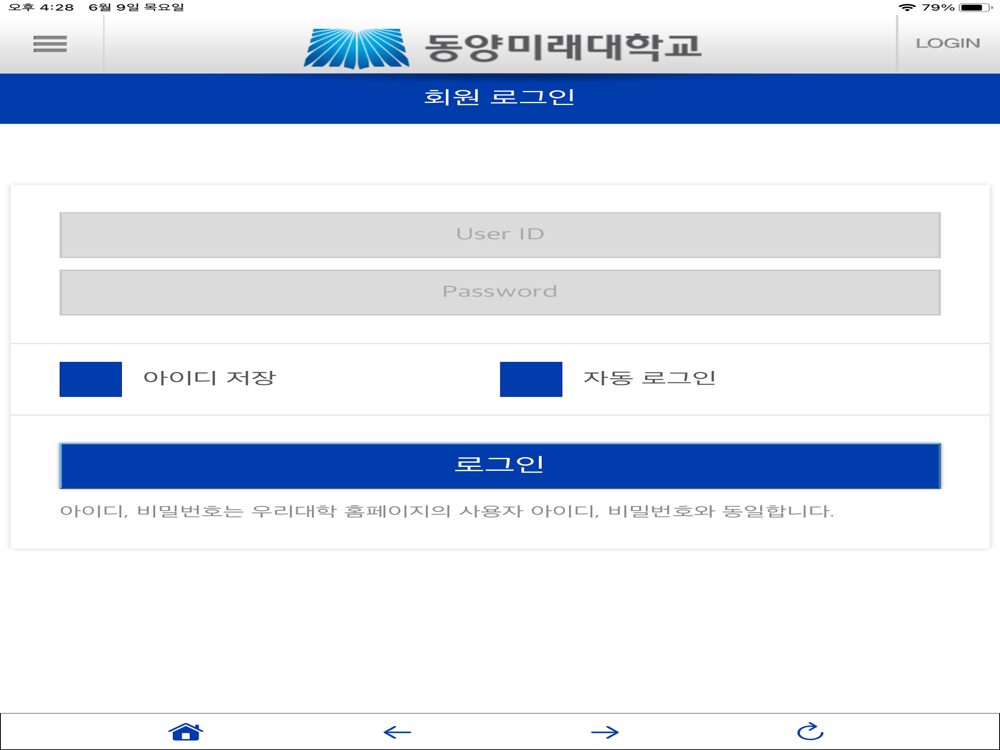Click the 자동 로그인 label text

649,378
